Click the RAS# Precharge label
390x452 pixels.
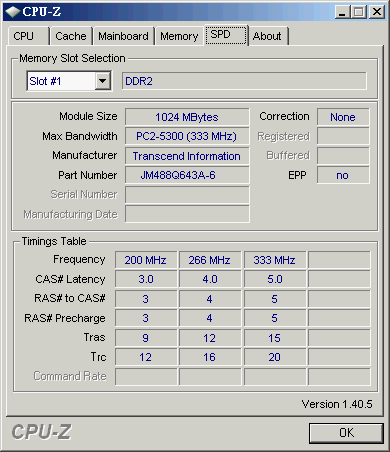click(x=65, y=318)
